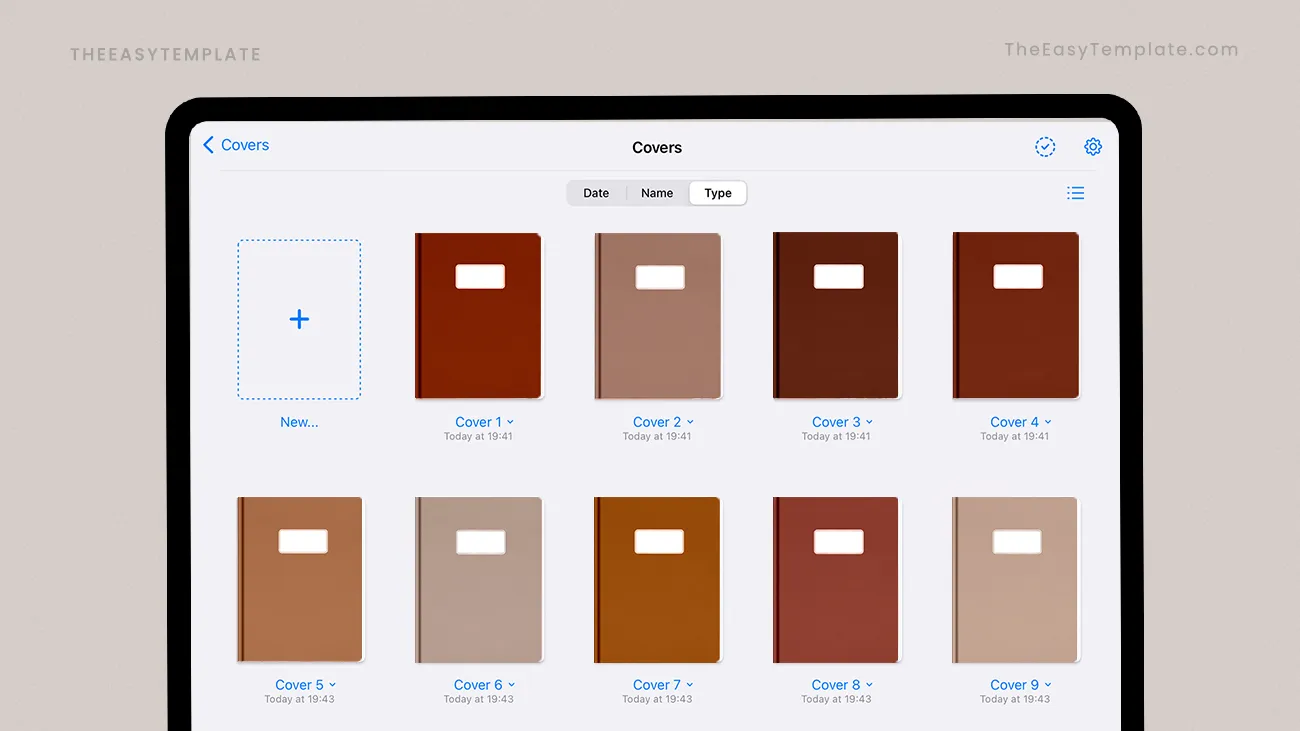
Task: Tap the plus icon to create new
Action: pos(299,319)
